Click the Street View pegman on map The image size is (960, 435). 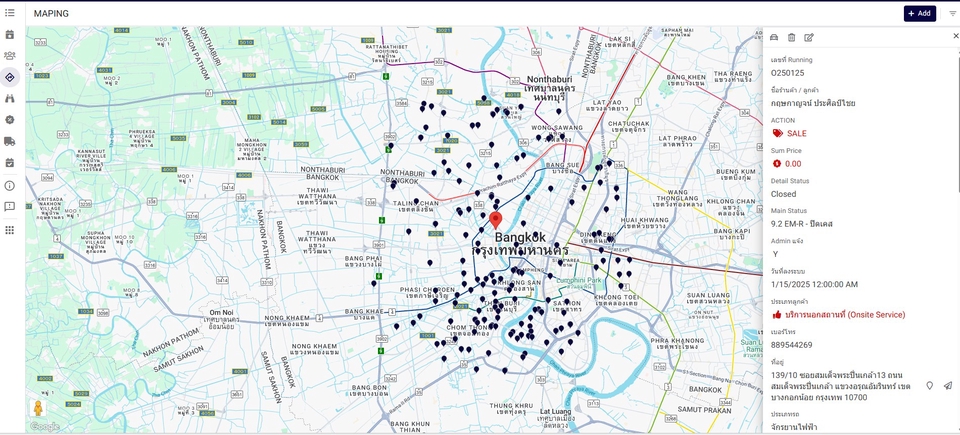(38, 408)
